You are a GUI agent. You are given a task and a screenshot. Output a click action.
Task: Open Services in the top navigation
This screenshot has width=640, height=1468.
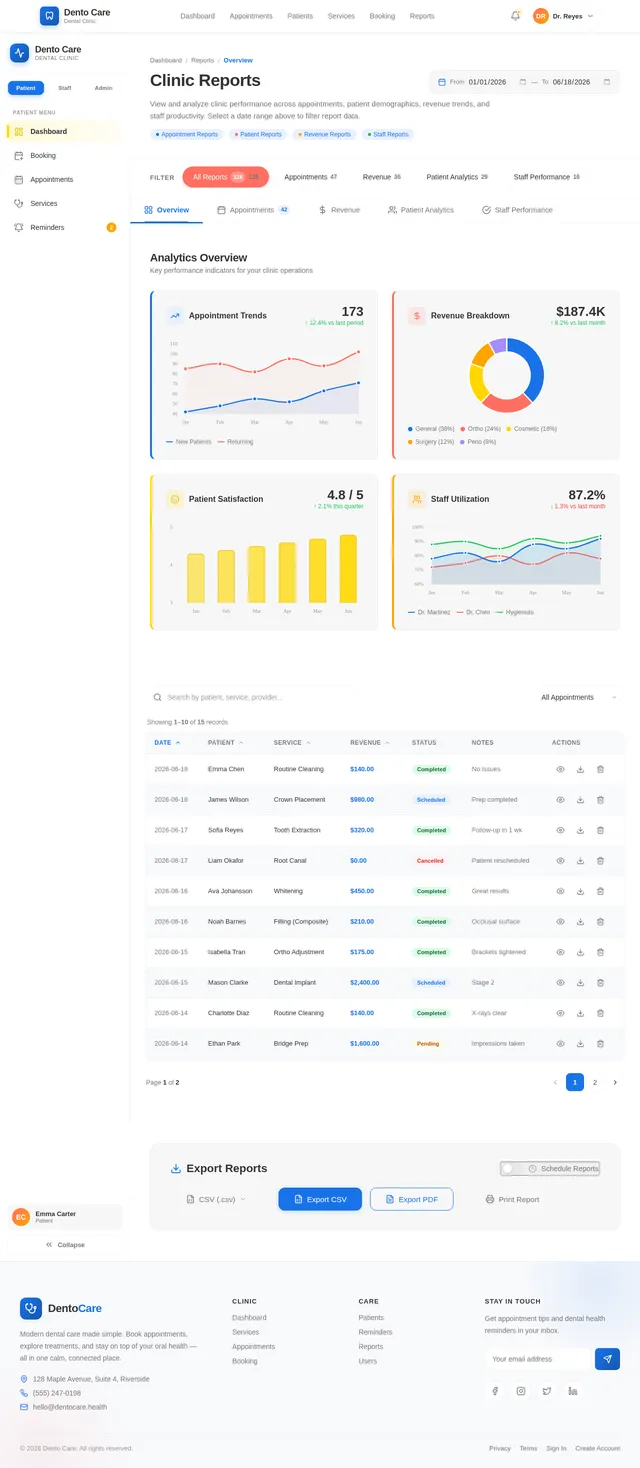coord(341,16)
